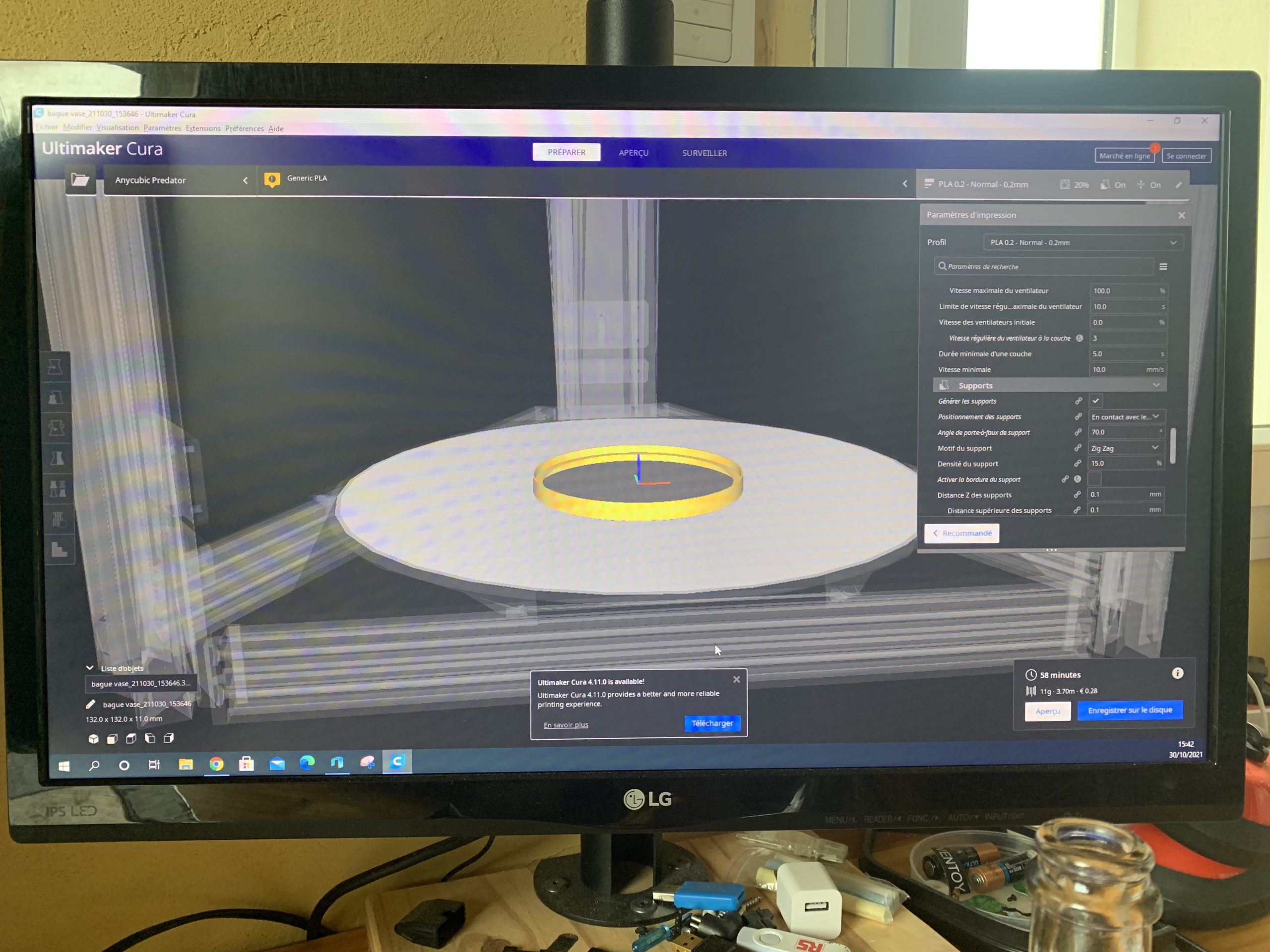The width and height of the screenshot is (1270, 952).
Task: Click the pencil icon to rename job
Action: 90,704
